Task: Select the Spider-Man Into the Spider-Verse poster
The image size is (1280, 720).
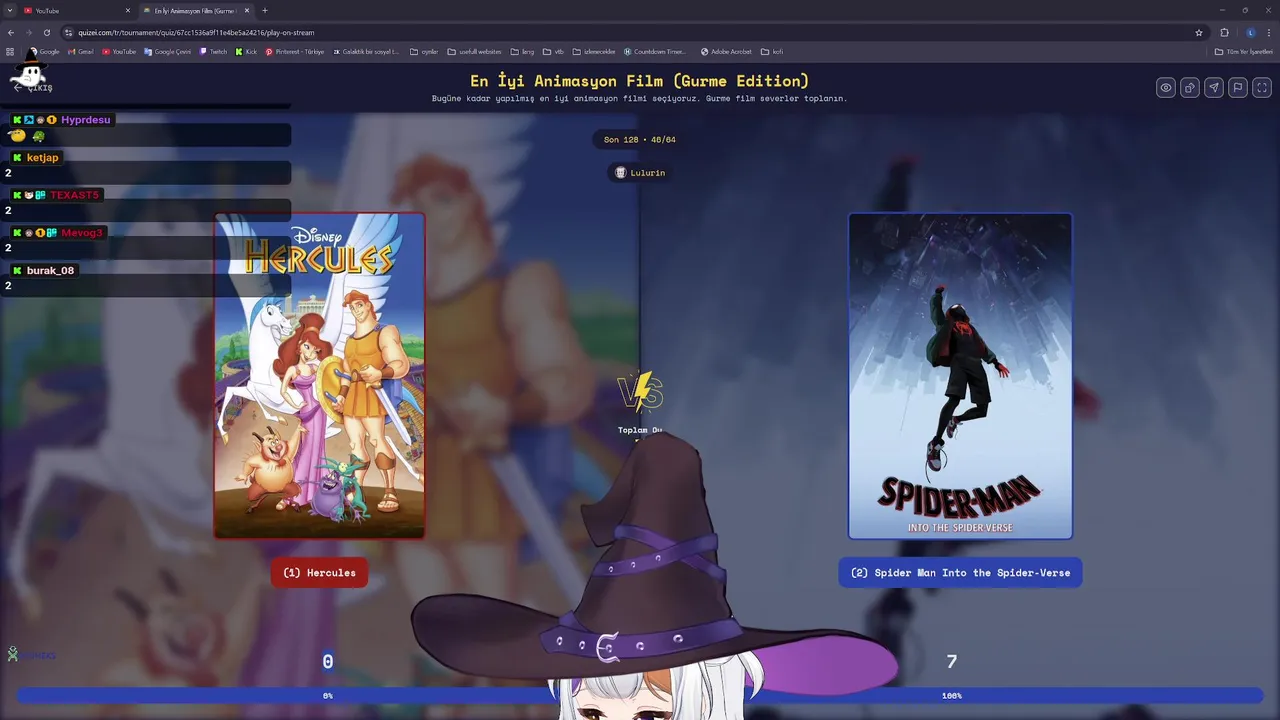Action: (x=960, y=375)
